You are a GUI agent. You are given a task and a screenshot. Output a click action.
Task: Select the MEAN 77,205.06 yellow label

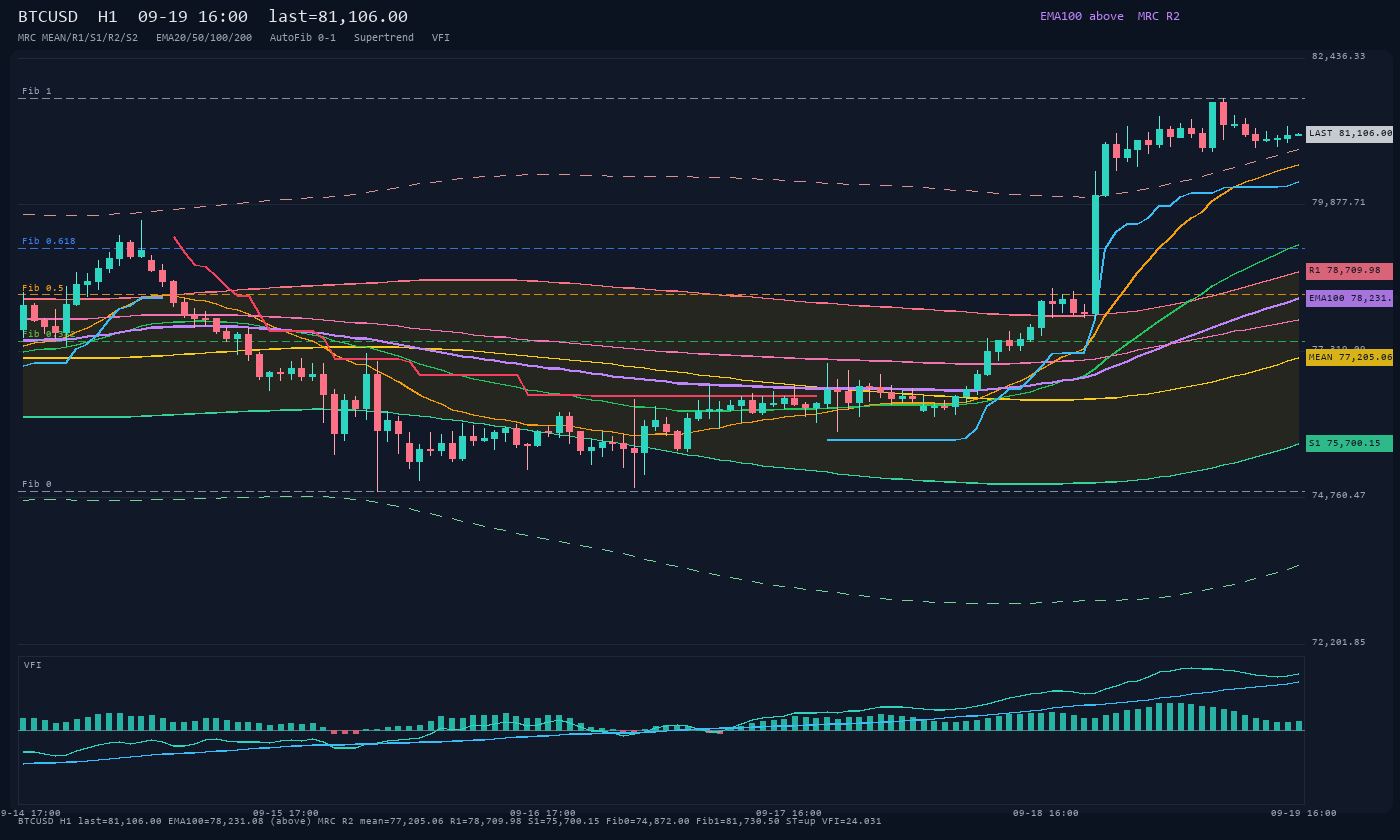click(x=1349, y=357)
